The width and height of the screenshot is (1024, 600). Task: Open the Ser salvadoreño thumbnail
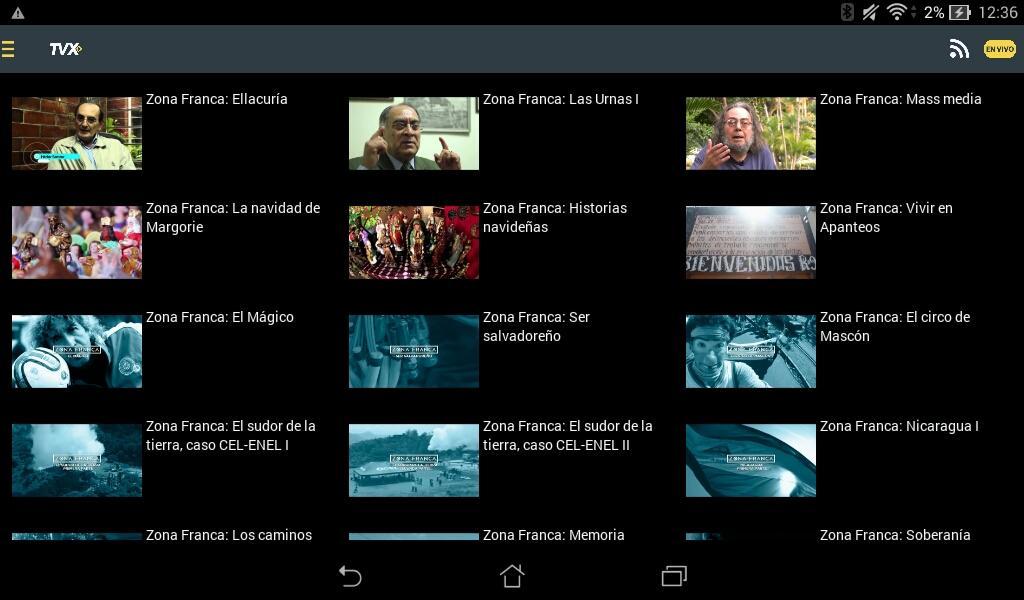click(414, 351)
